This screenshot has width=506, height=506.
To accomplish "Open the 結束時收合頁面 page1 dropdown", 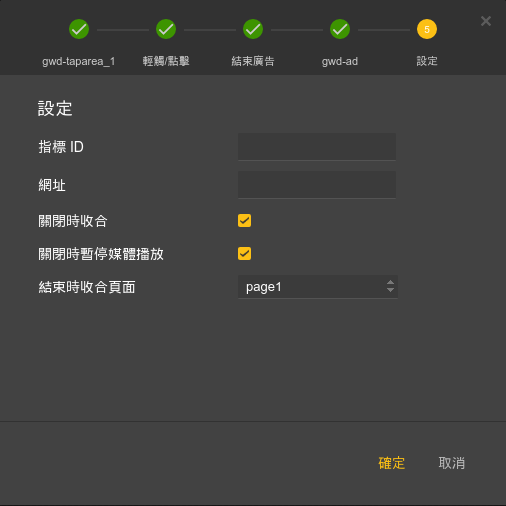I will click(x=318, y=287).
